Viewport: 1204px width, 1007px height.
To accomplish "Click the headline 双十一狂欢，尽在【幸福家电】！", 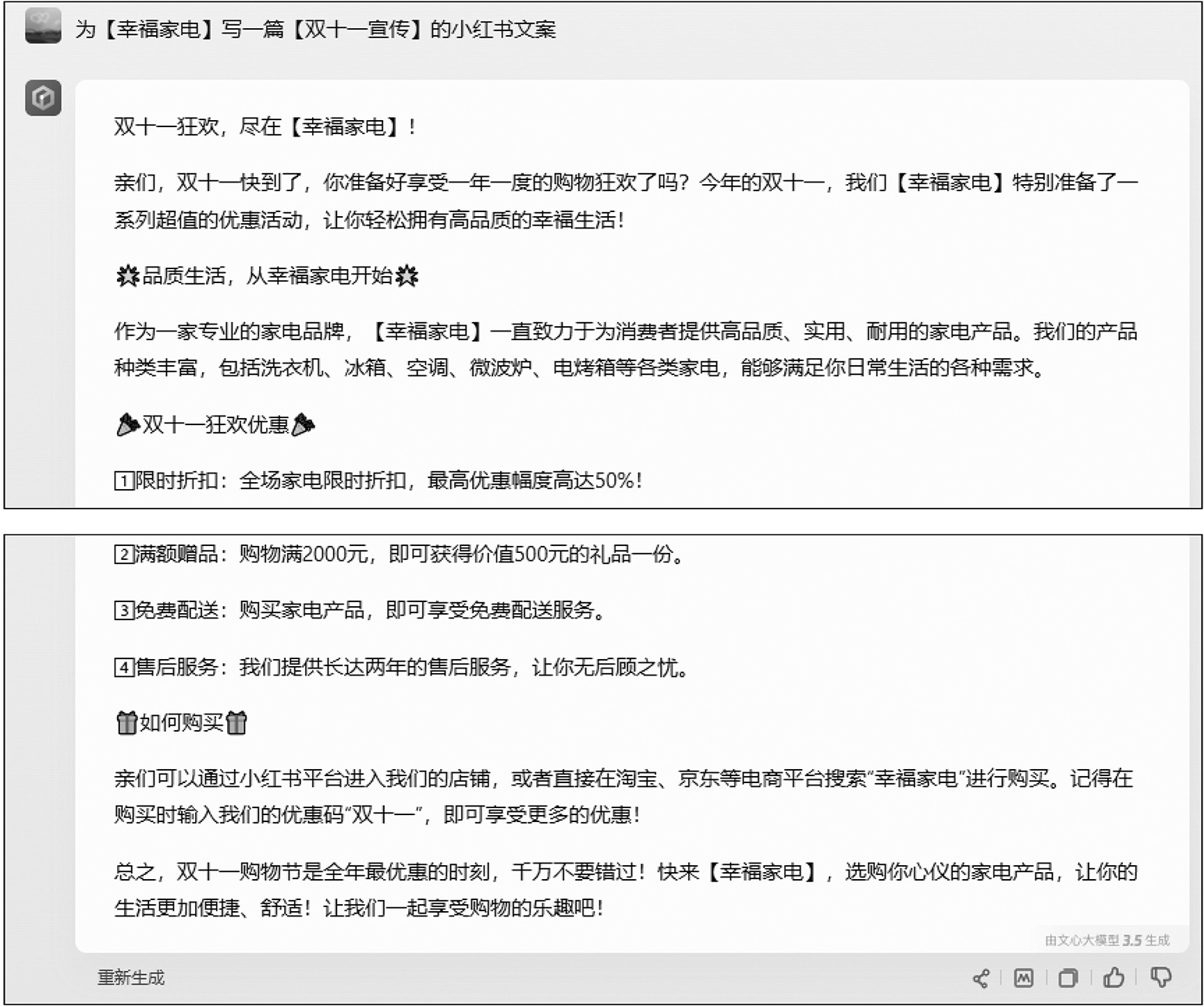I will tap(265, 126).
